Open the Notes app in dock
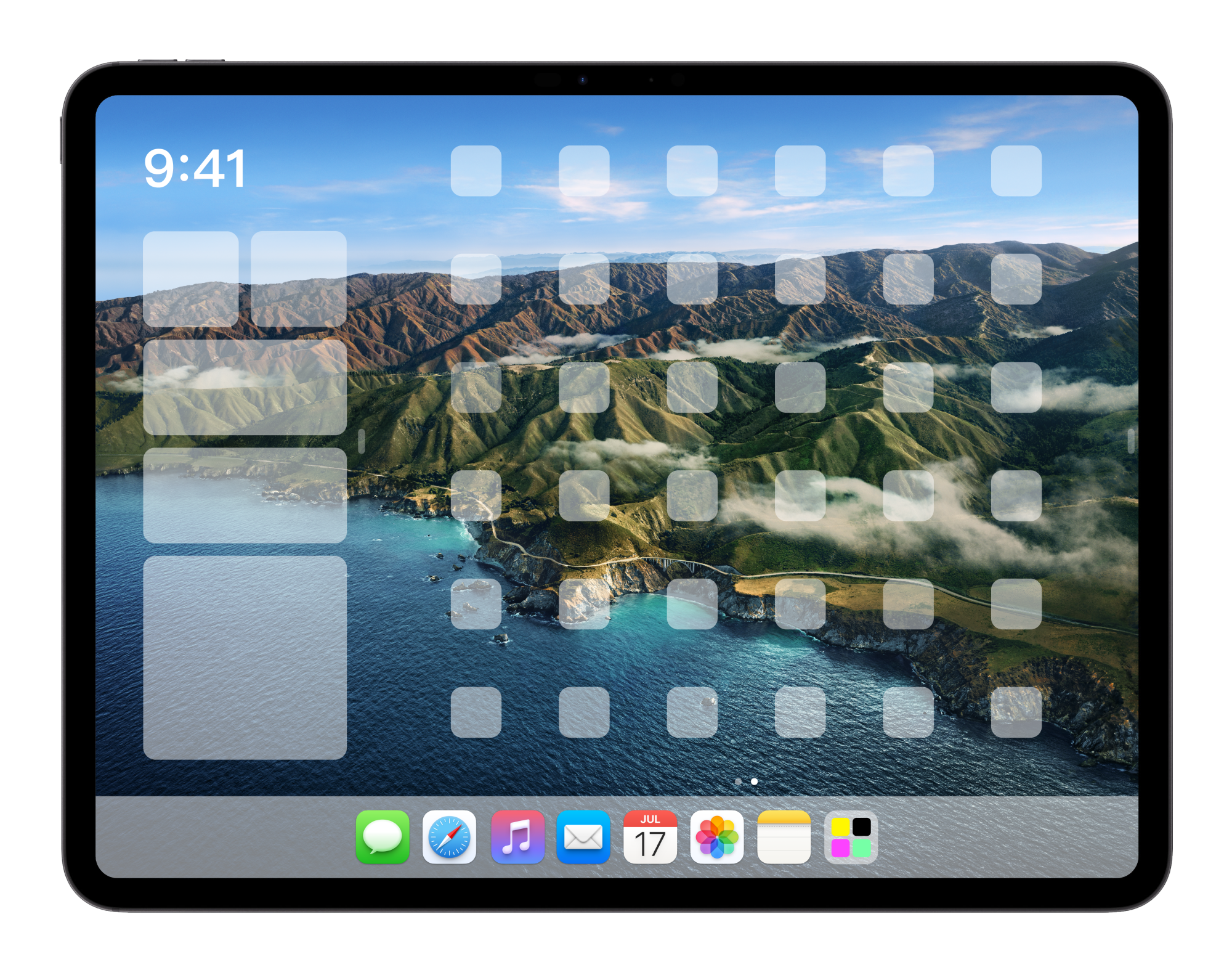This screenshot has width=1232, height=975. point(784,836)
